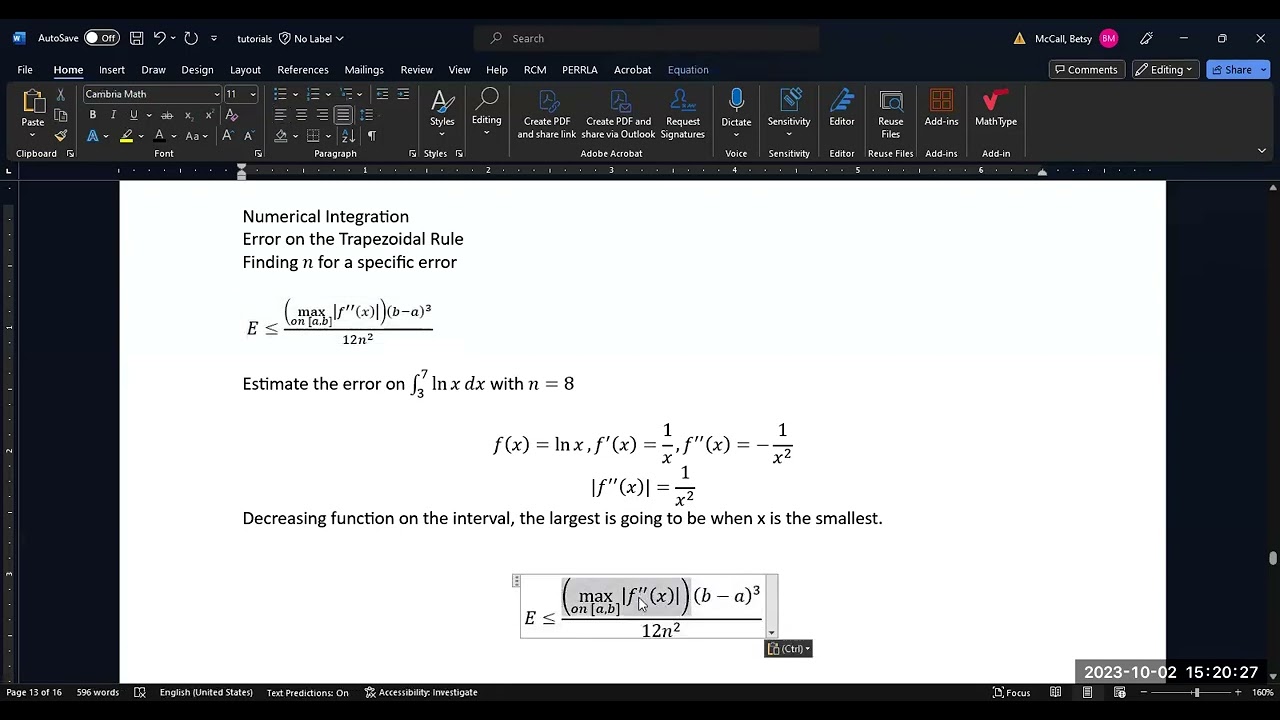Open the Equation tab

coord(688,70)
